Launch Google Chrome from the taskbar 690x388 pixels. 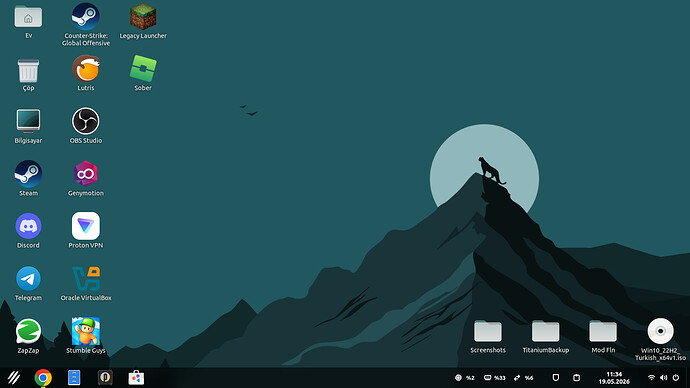pyautogui.click(x=43, y=377)
